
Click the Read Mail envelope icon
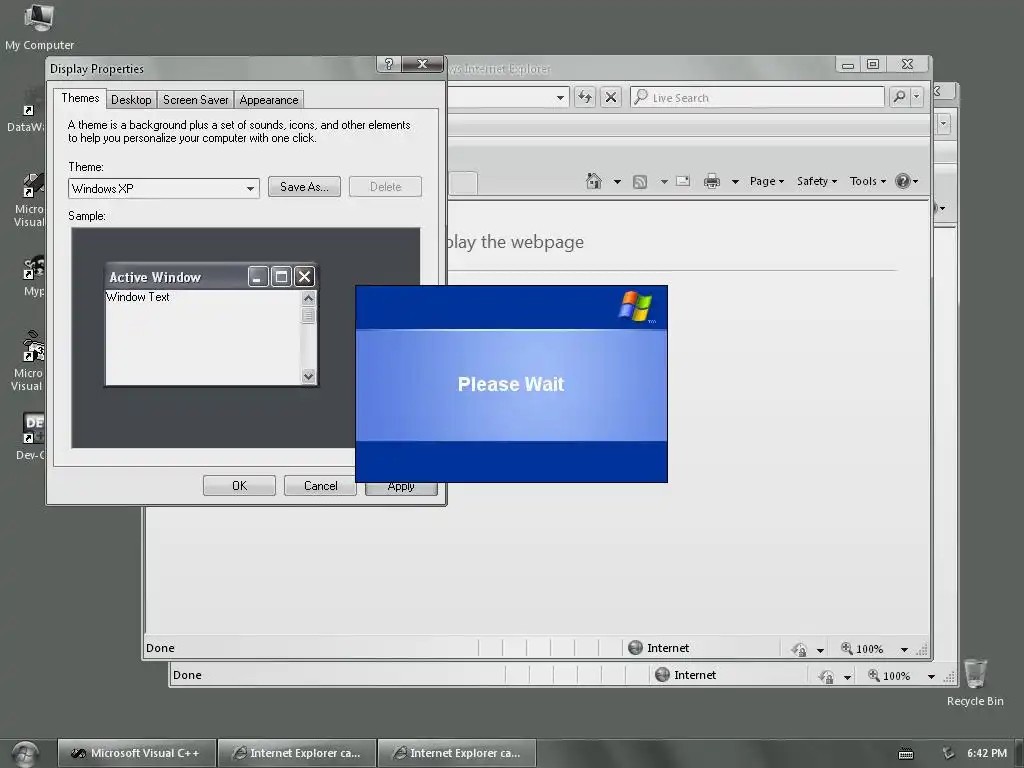point(683,181)
